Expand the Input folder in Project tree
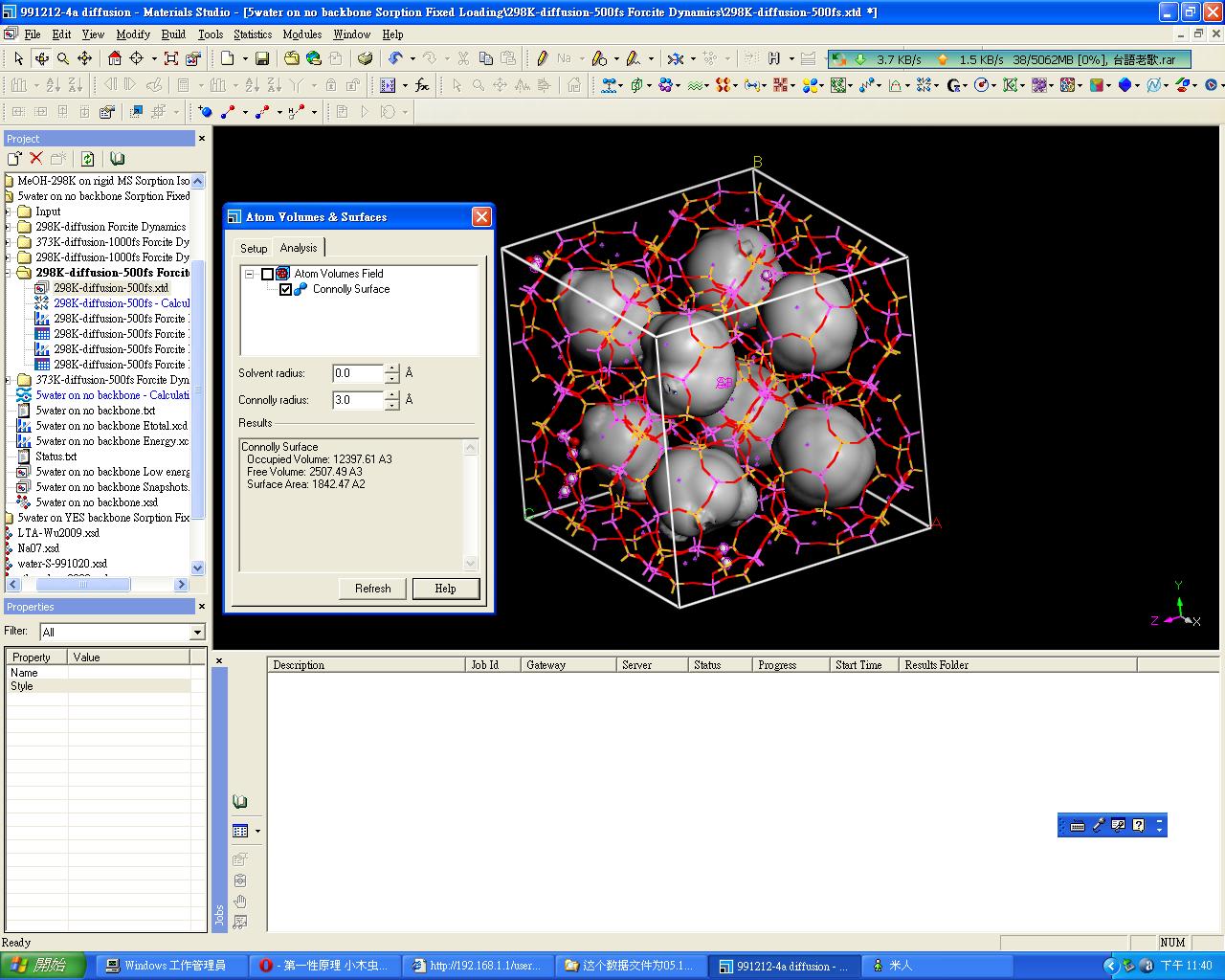Image resolution: width=1225 pixels, height=980 pixels. (x=9, y=212)
